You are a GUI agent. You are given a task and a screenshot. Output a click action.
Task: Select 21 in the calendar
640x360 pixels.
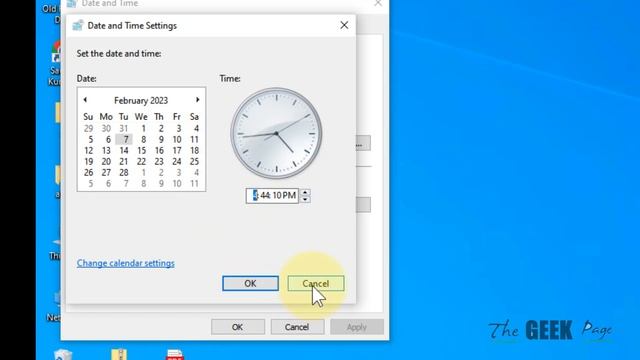click(x=124, y=162)
